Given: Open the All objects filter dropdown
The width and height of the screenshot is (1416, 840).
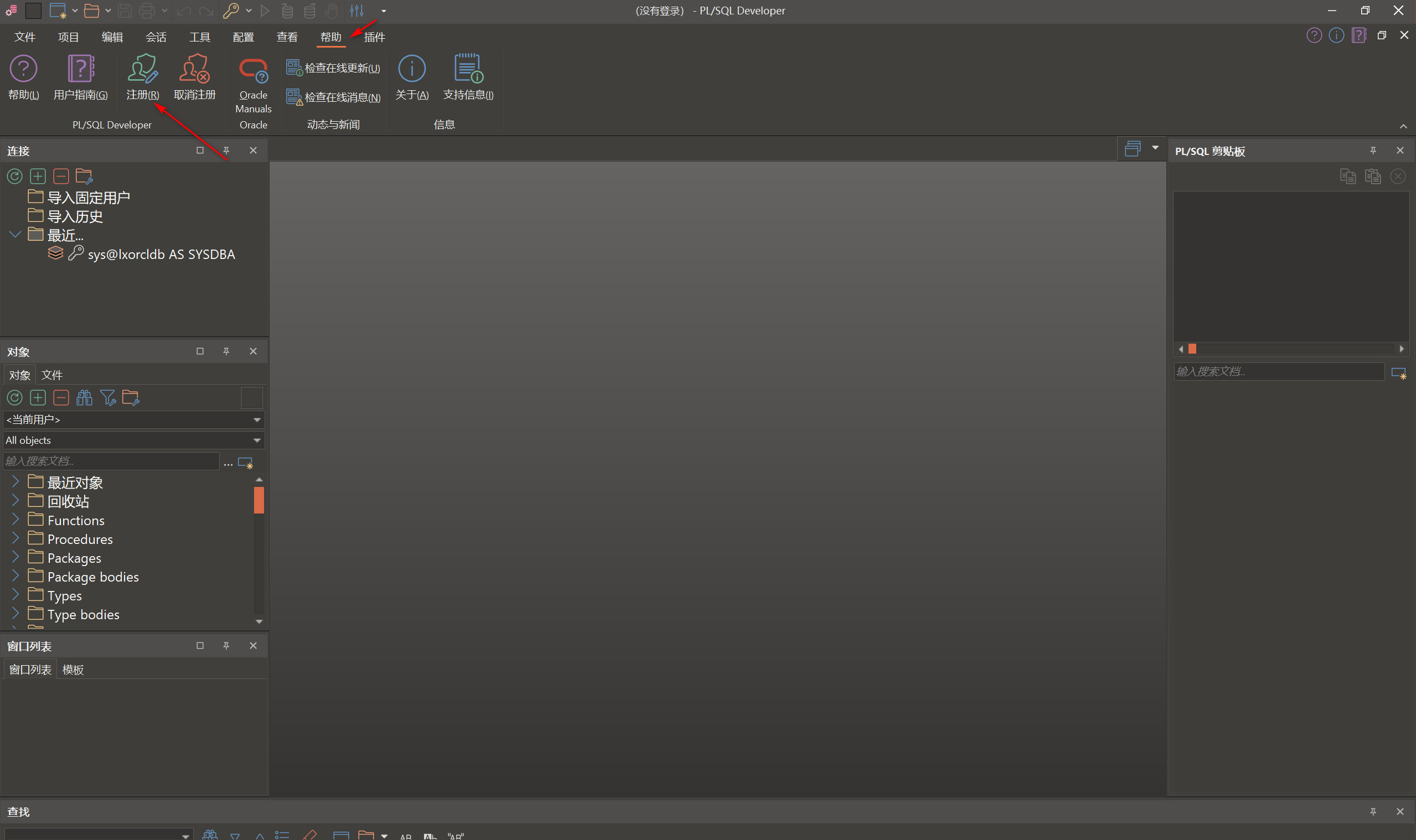Looking at the screenshot, I should (256, 440).
